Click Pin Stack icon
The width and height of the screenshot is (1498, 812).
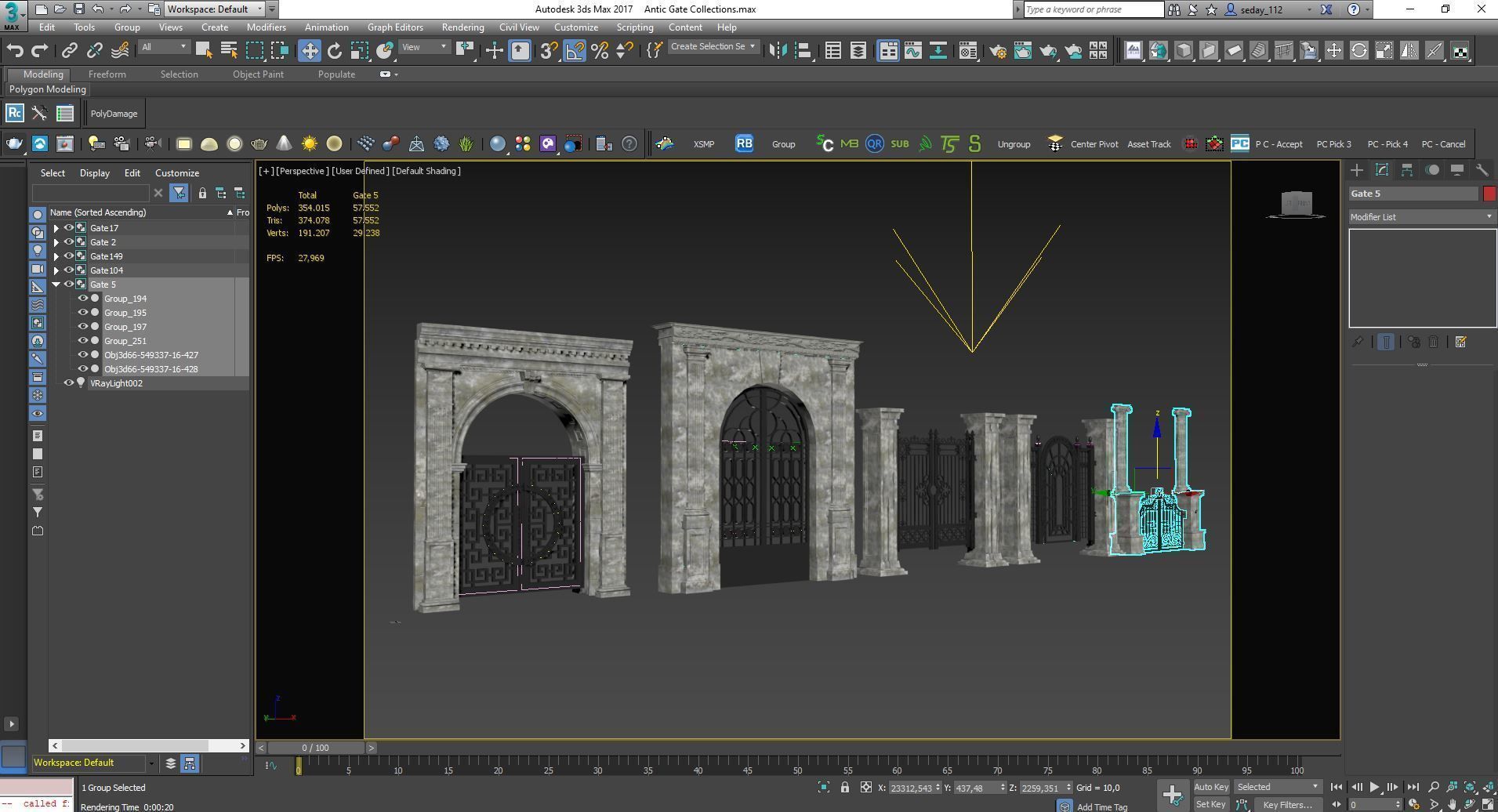1358,342
